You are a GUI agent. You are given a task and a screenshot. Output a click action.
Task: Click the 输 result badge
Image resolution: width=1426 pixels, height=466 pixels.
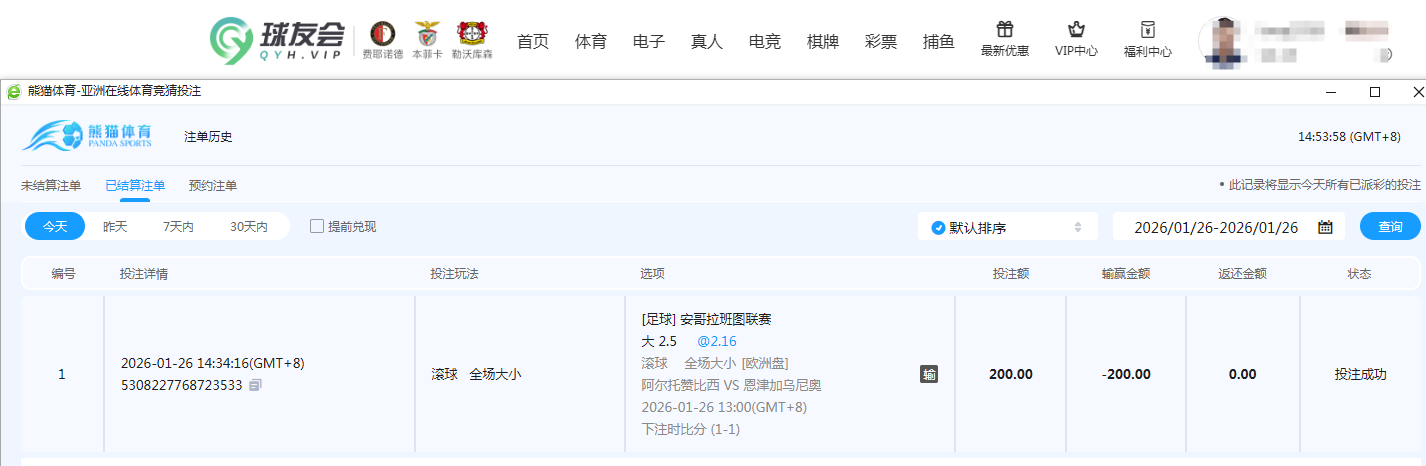click(929, 375)
